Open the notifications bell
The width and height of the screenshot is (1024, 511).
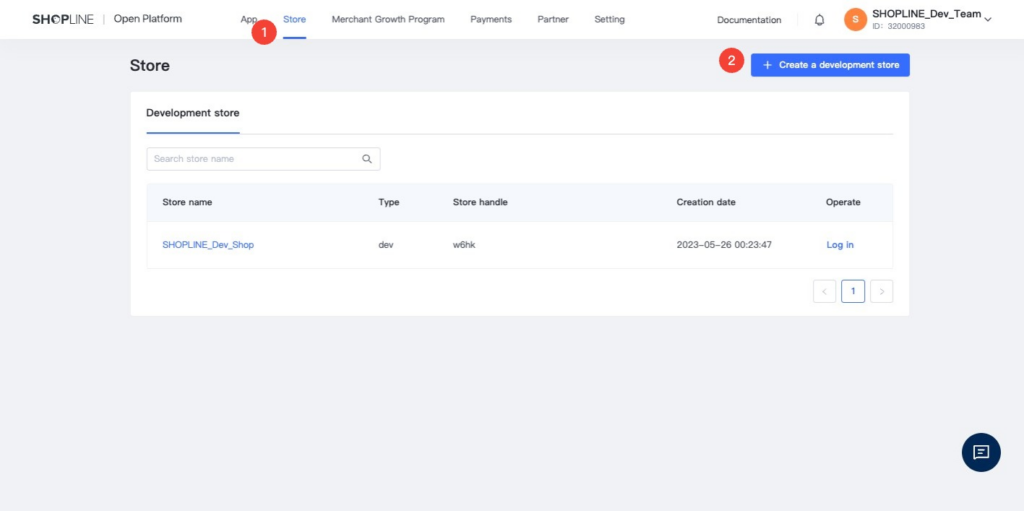click(x=820, y=20)
